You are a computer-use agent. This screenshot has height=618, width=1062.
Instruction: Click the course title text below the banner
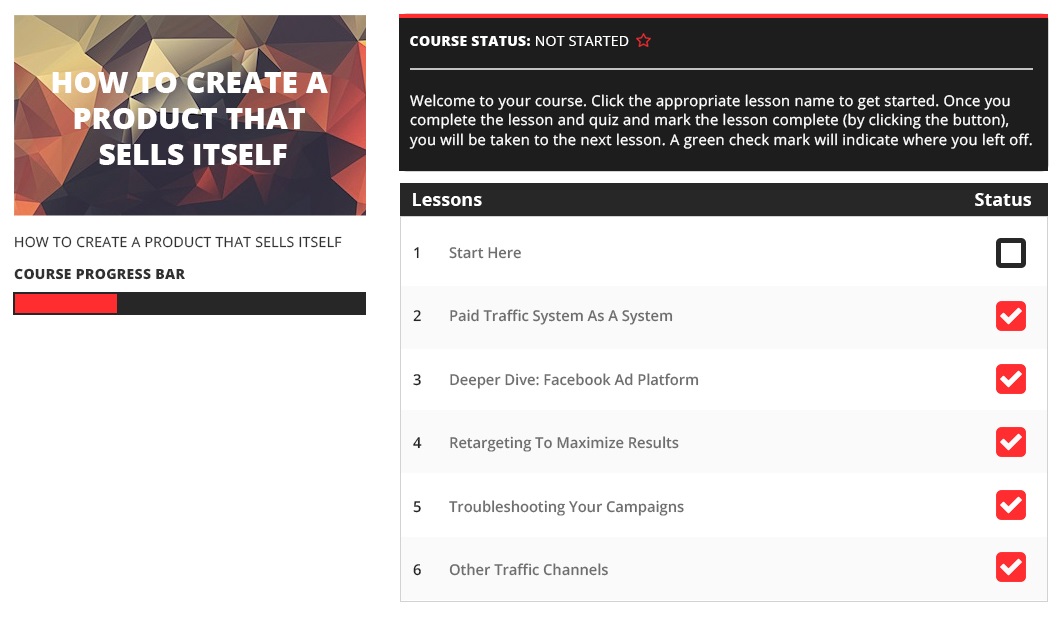click(x=178, y=242)
